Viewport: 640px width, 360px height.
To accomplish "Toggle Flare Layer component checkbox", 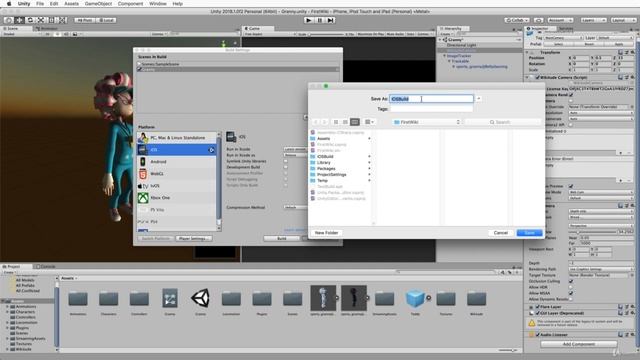I will tap(538, 307).
